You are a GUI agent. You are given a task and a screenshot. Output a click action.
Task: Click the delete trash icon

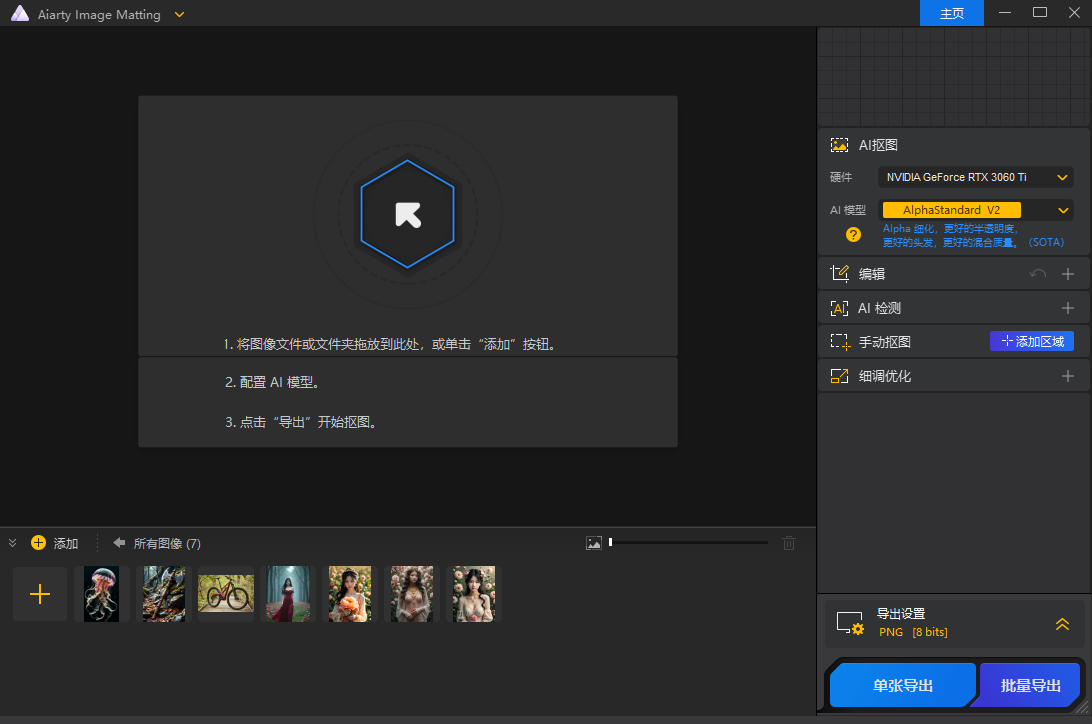789,542
